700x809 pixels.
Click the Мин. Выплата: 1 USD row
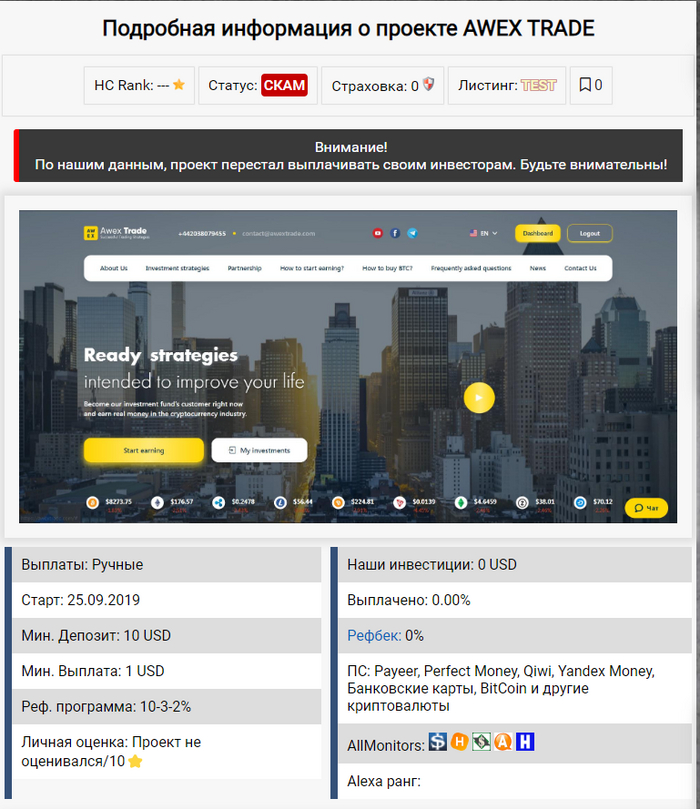[x=167, y=671]
